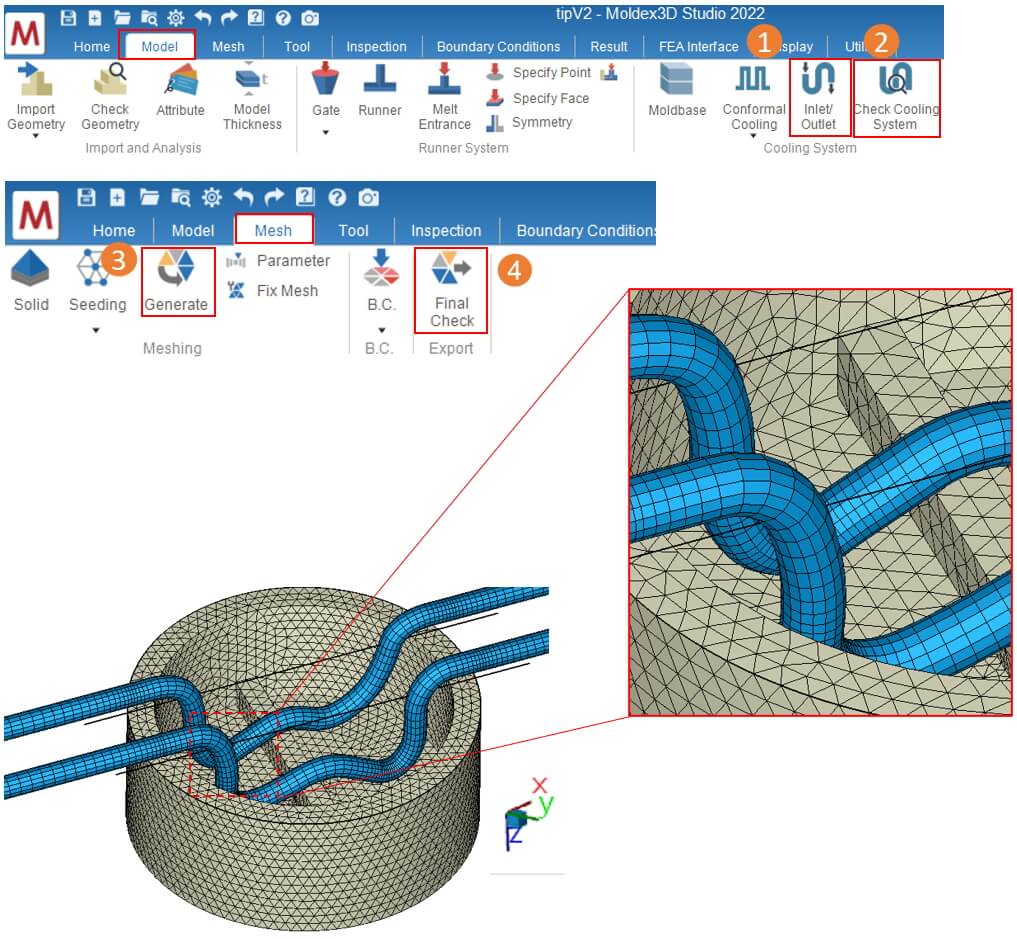
Task: Open settings gear in the tipV2 title bar
Action: pos(176,18)
